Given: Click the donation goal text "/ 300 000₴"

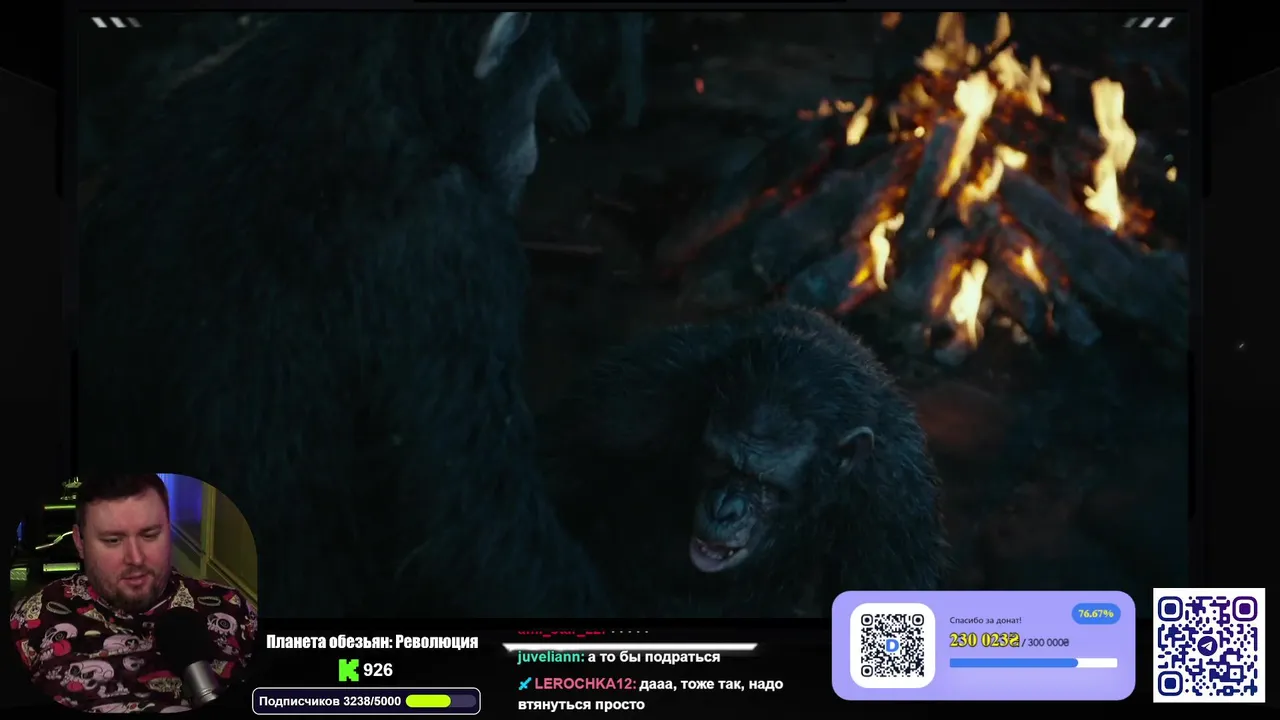Looking at the screenshot, I should click(x=1046, y=642).
